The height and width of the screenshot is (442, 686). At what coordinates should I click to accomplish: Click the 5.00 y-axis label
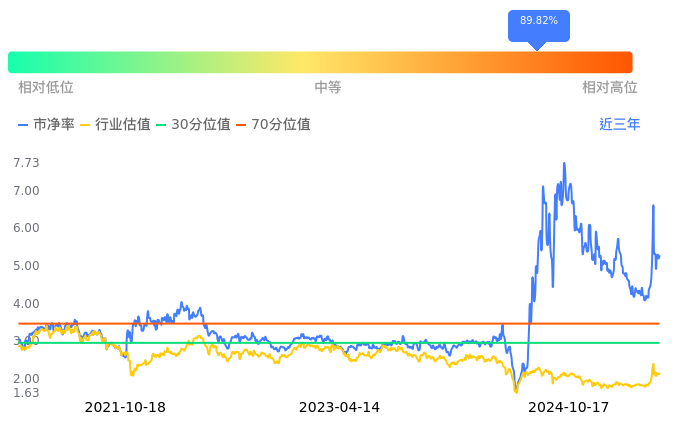click(x=26, y=266)
